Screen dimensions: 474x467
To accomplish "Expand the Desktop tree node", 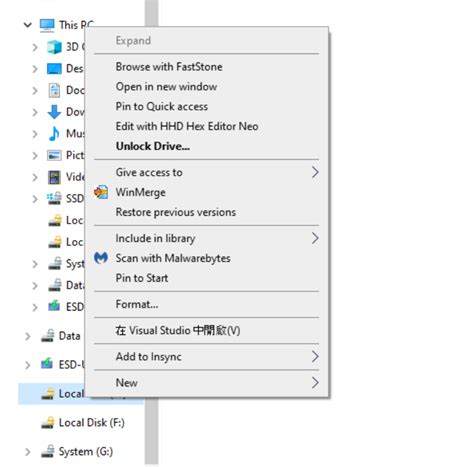I will 35,69.
